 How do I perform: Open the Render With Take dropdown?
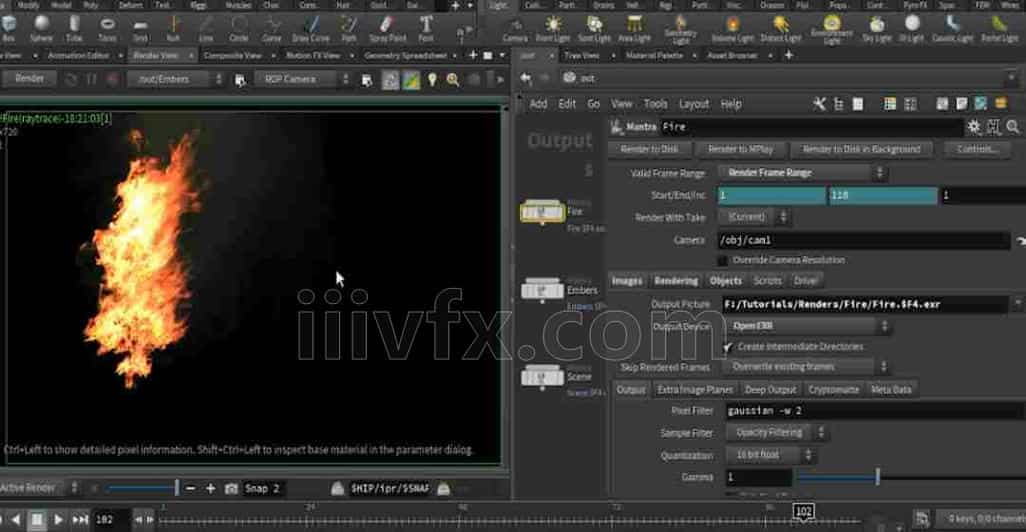[754, 217]
